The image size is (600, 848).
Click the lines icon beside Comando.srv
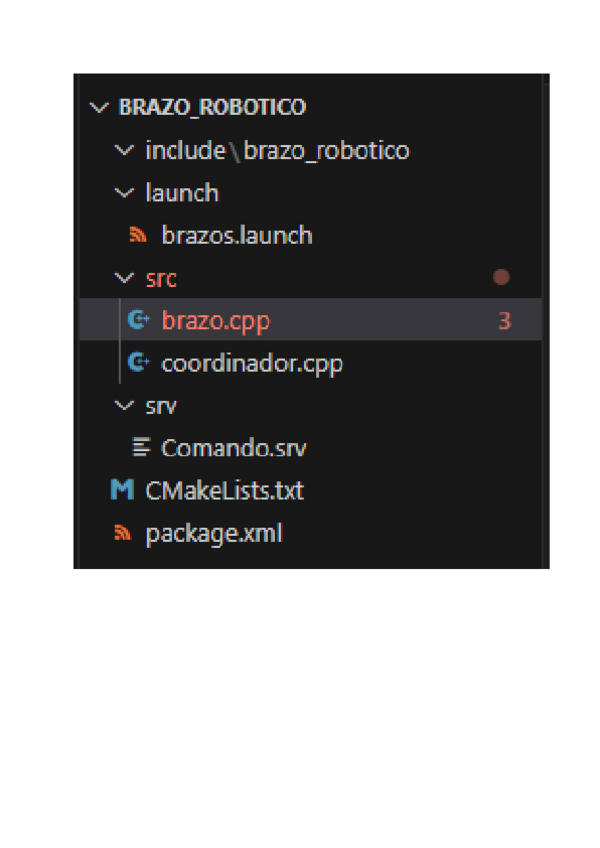click(x=141, y=448)
